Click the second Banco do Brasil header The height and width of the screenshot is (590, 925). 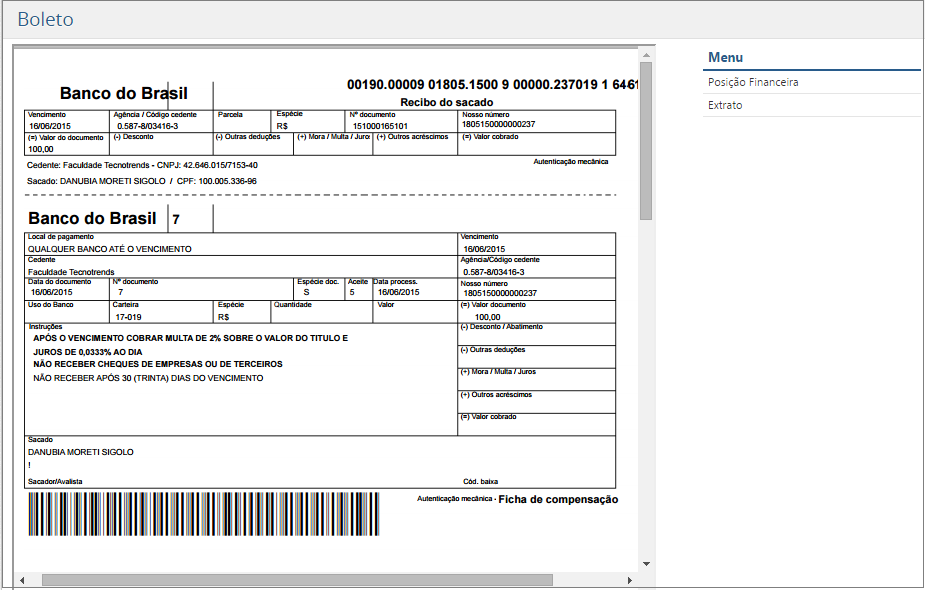click(95, 218)
